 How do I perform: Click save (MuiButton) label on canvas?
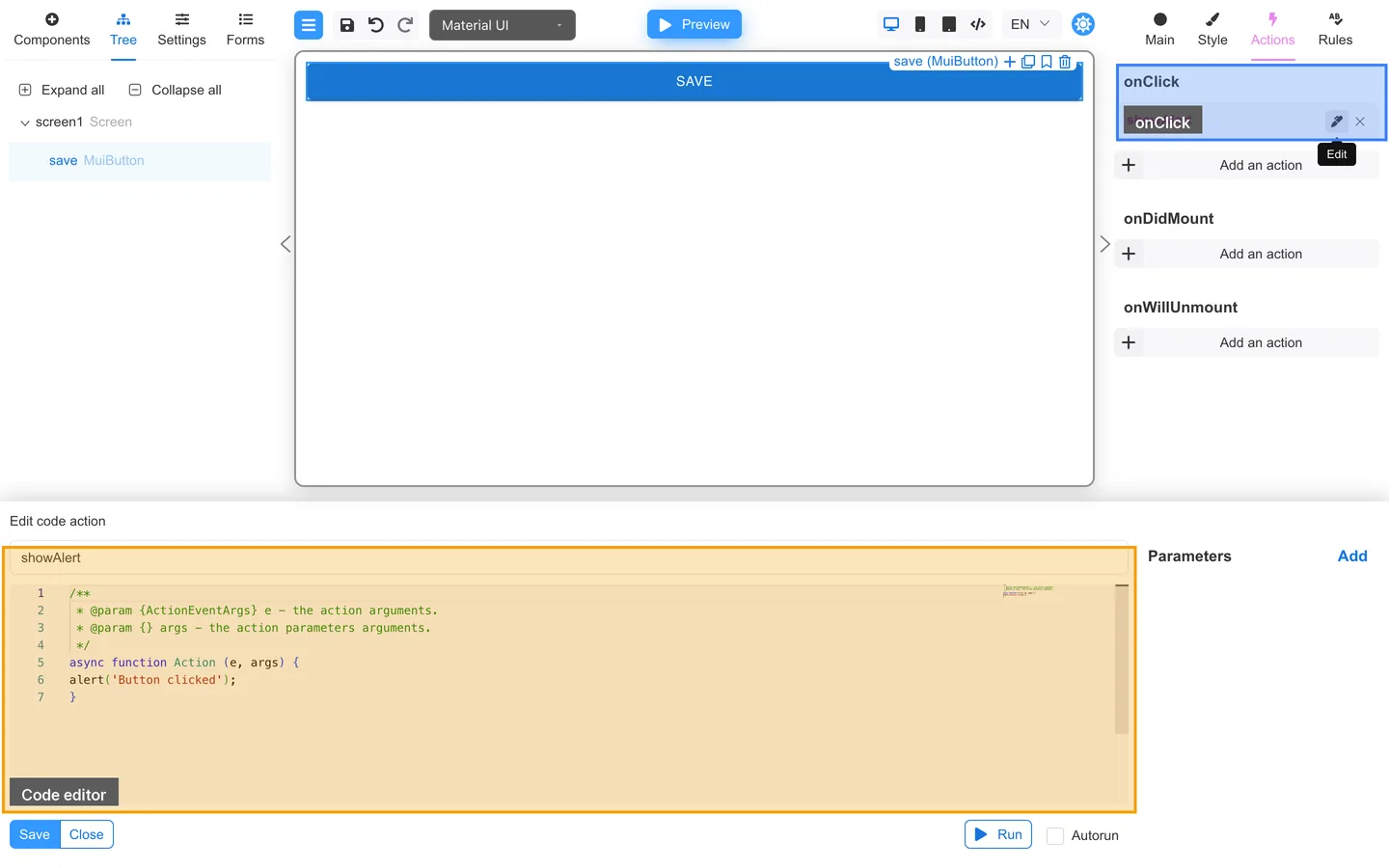[x=945, y=62]
